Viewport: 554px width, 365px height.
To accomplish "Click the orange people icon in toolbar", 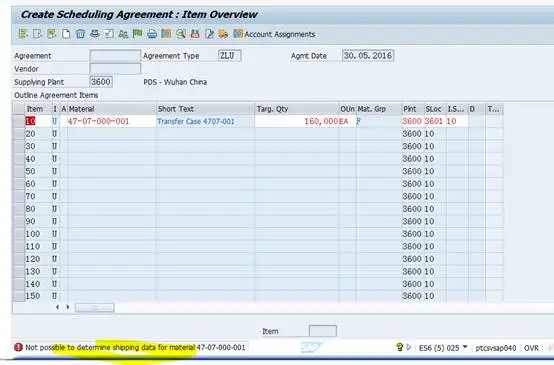I will click(223, 34).
